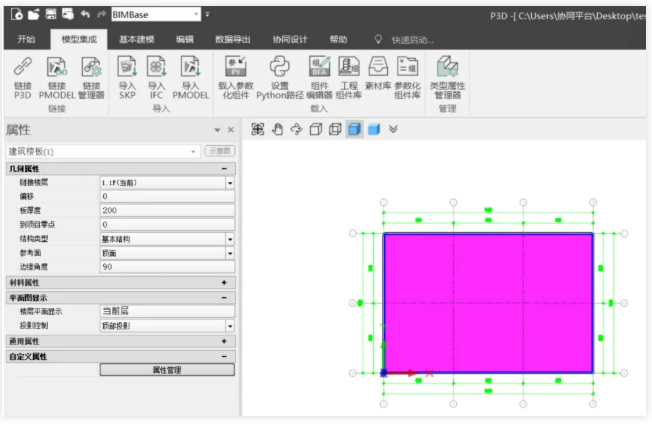Open the 帮助 ribbon tab
The image size is (652, 424).
tap(338, 39)
